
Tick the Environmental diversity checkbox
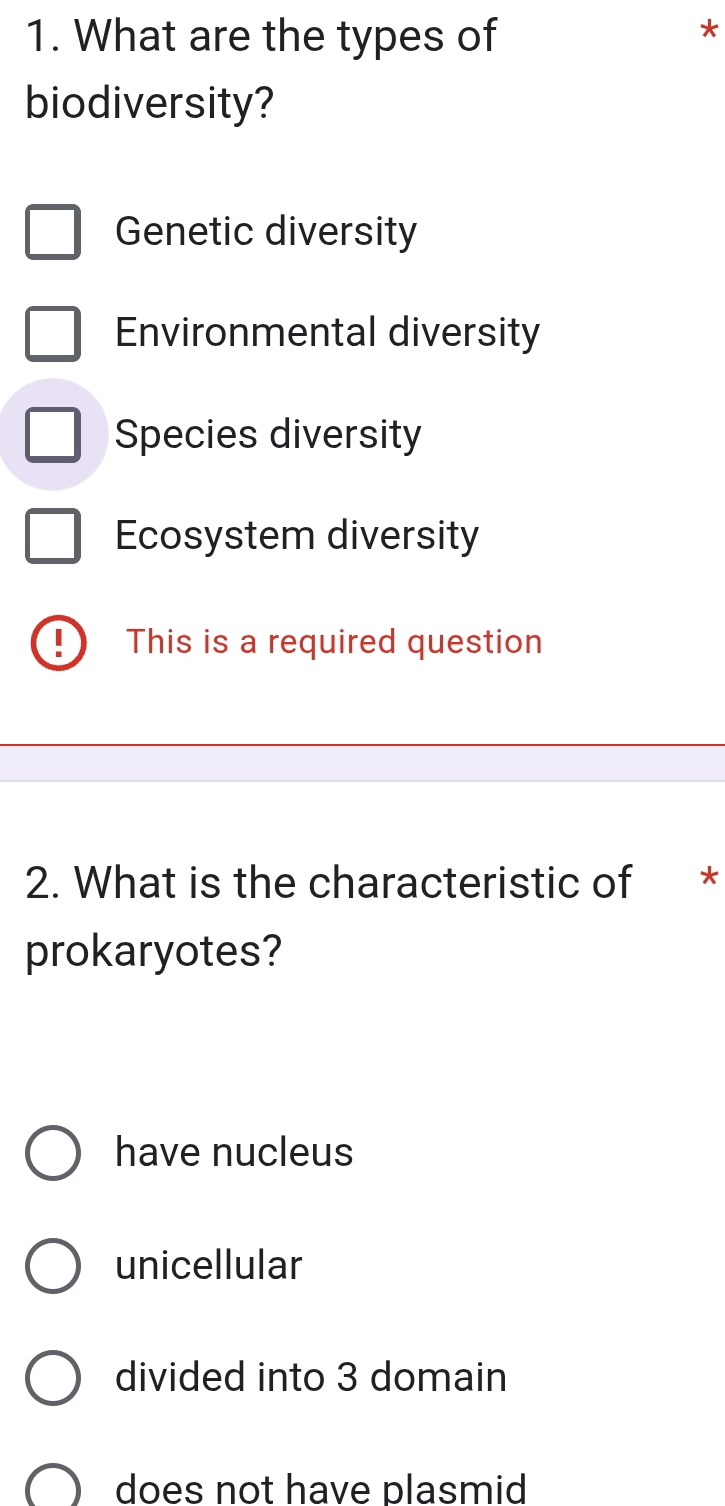(x=53, y=333)
